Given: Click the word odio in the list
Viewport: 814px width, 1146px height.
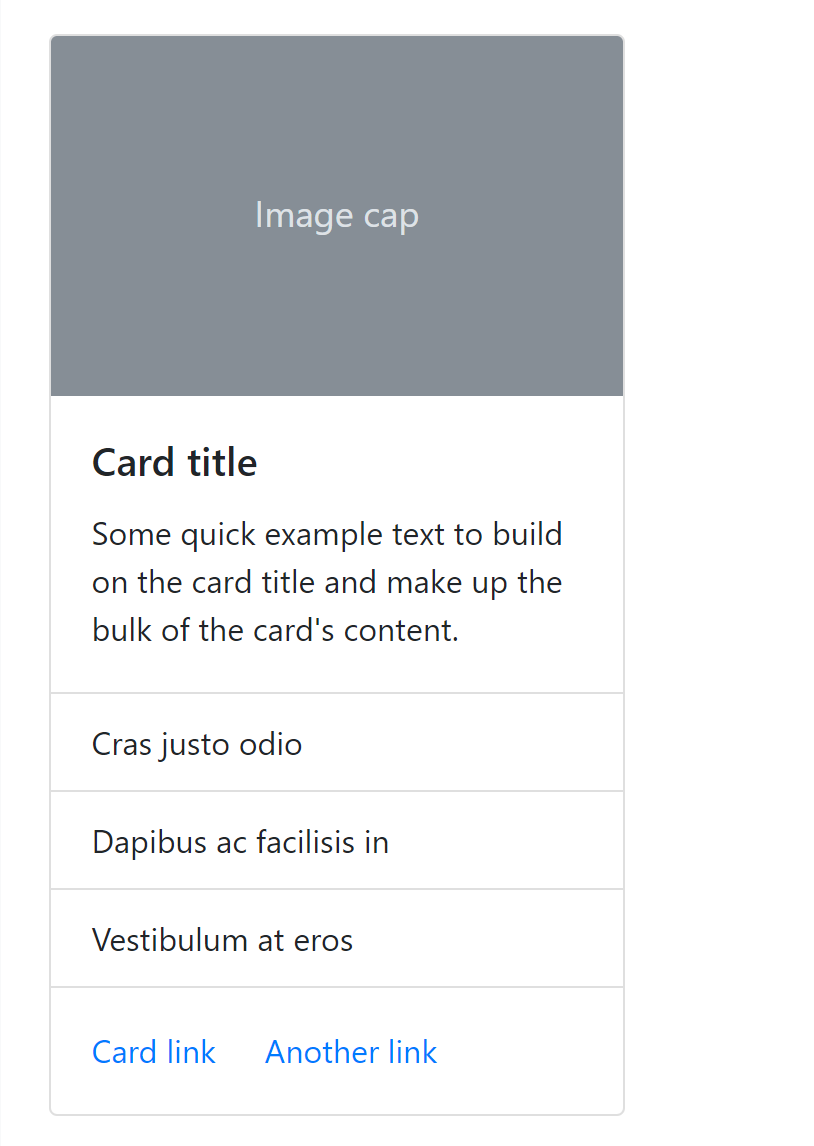Looking at the screenshot, I should [276, 743].
